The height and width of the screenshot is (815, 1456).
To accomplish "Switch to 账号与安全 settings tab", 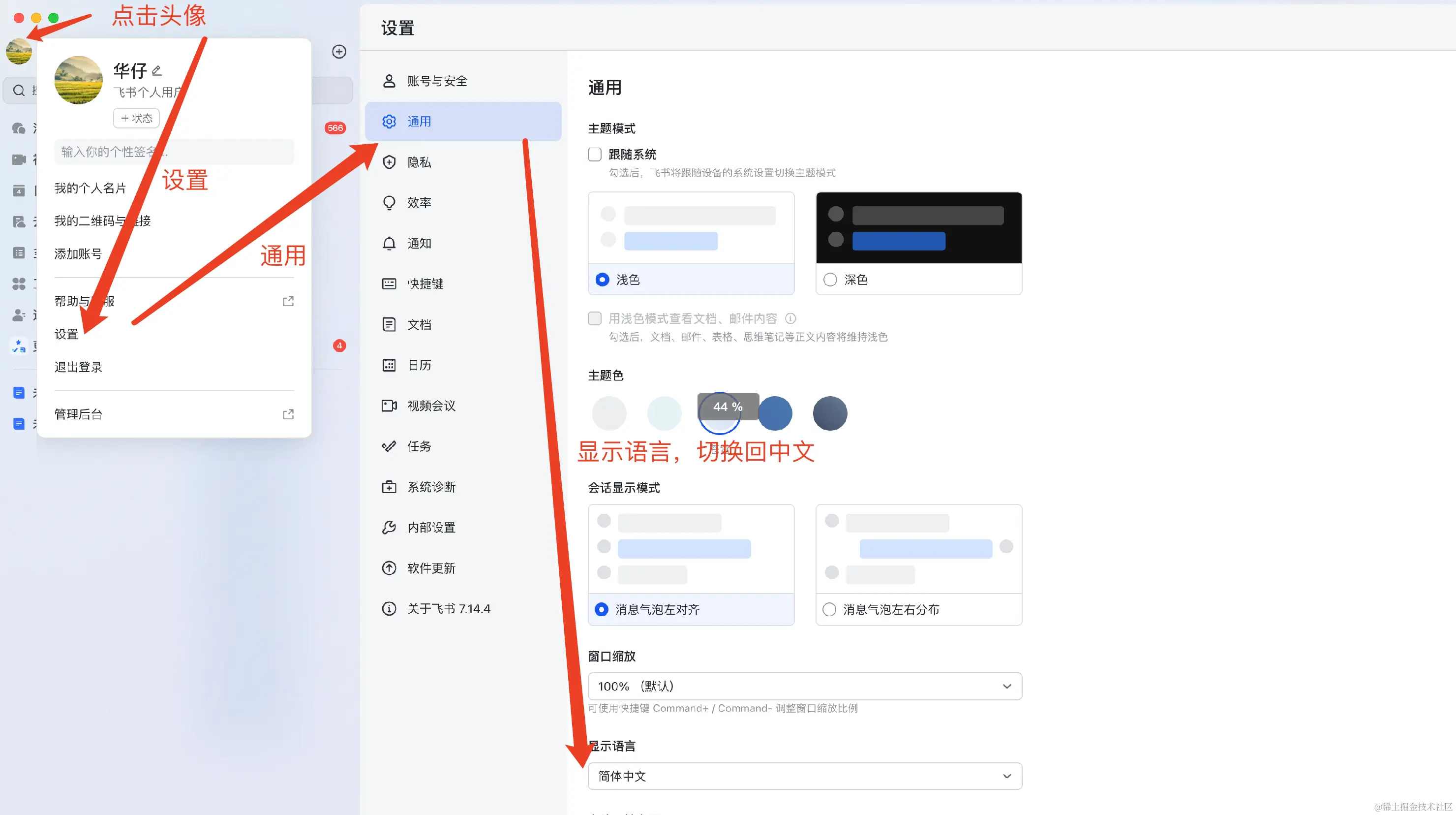I will click(x=437, y=81).
